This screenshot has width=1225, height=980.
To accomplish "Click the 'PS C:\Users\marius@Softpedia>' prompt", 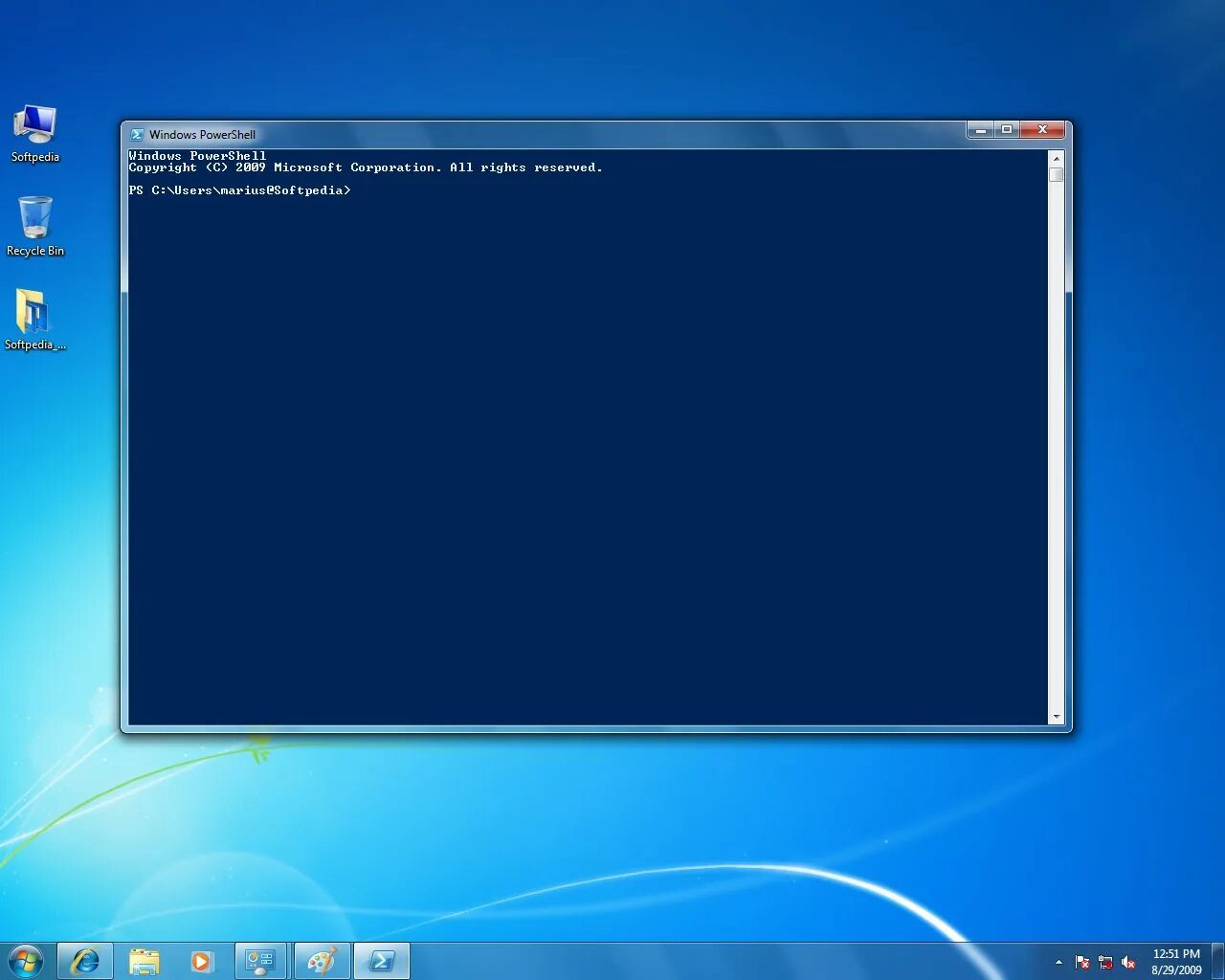I will pos(239,190).
